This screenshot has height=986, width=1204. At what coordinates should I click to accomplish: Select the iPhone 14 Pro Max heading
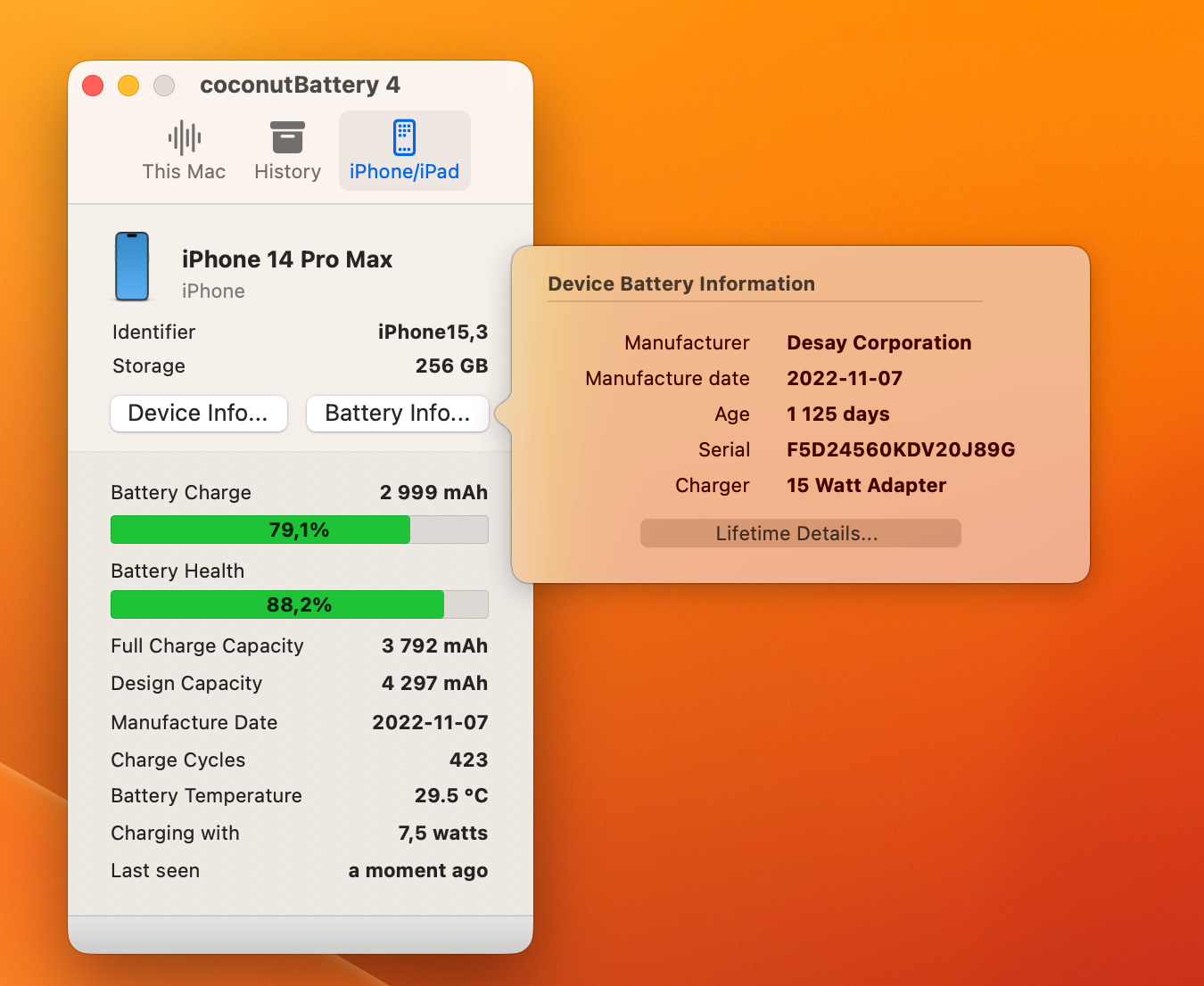pyautogui.click(x=287, y=259)
